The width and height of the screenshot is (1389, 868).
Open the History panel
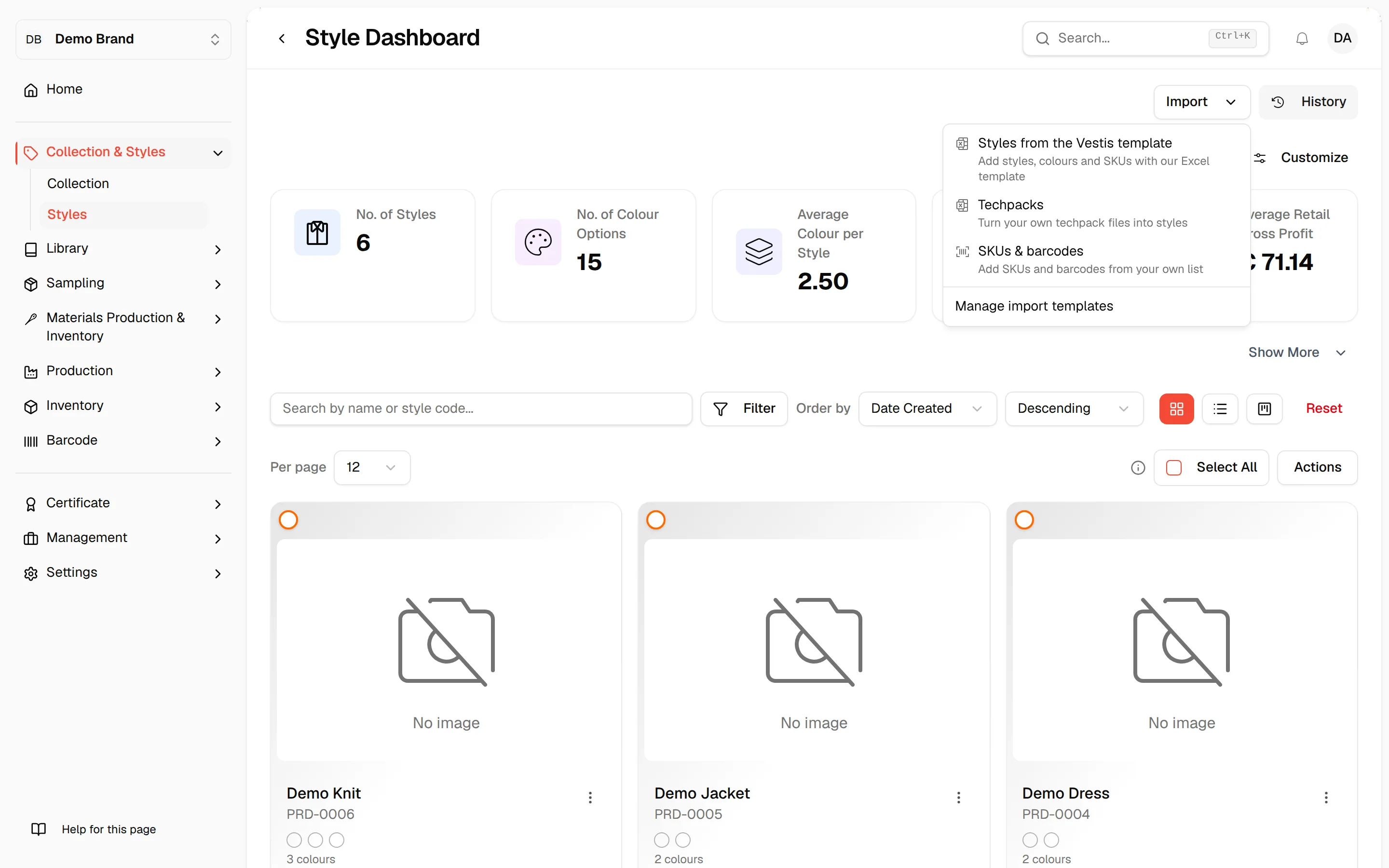[1308, 102]
